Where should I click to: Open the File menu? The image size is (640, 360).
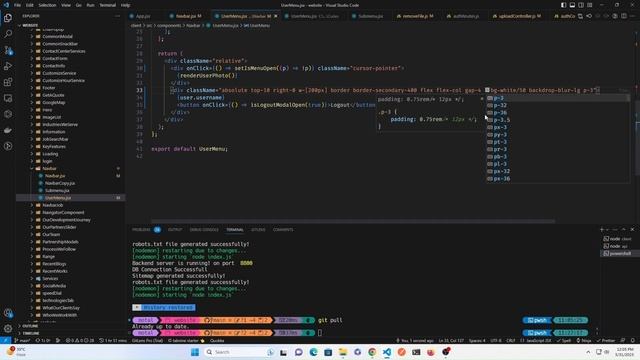[17, 5]
